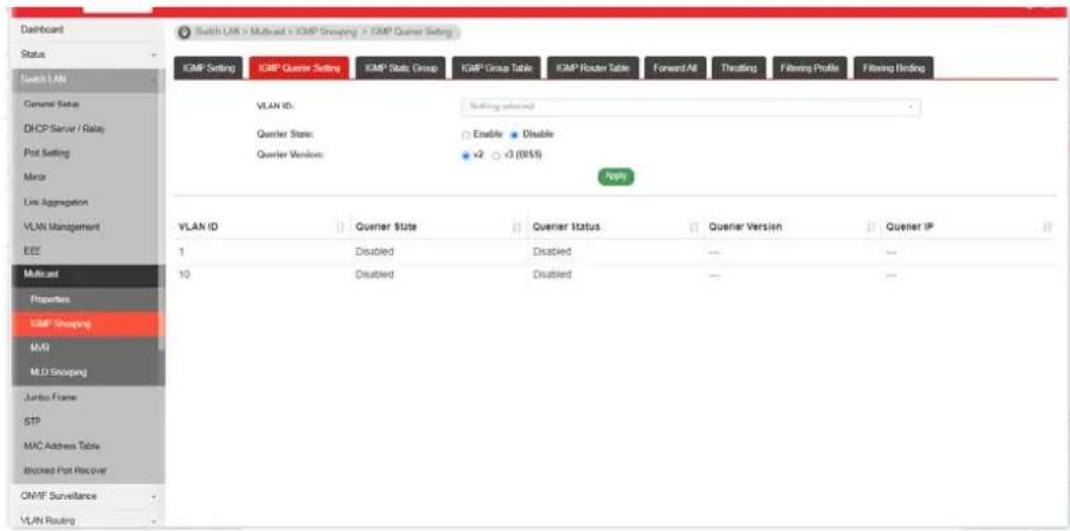The width and height of the screenshot is (1070, 531).
Task: Open Mirror in sidebar
Action: (85, 177)
